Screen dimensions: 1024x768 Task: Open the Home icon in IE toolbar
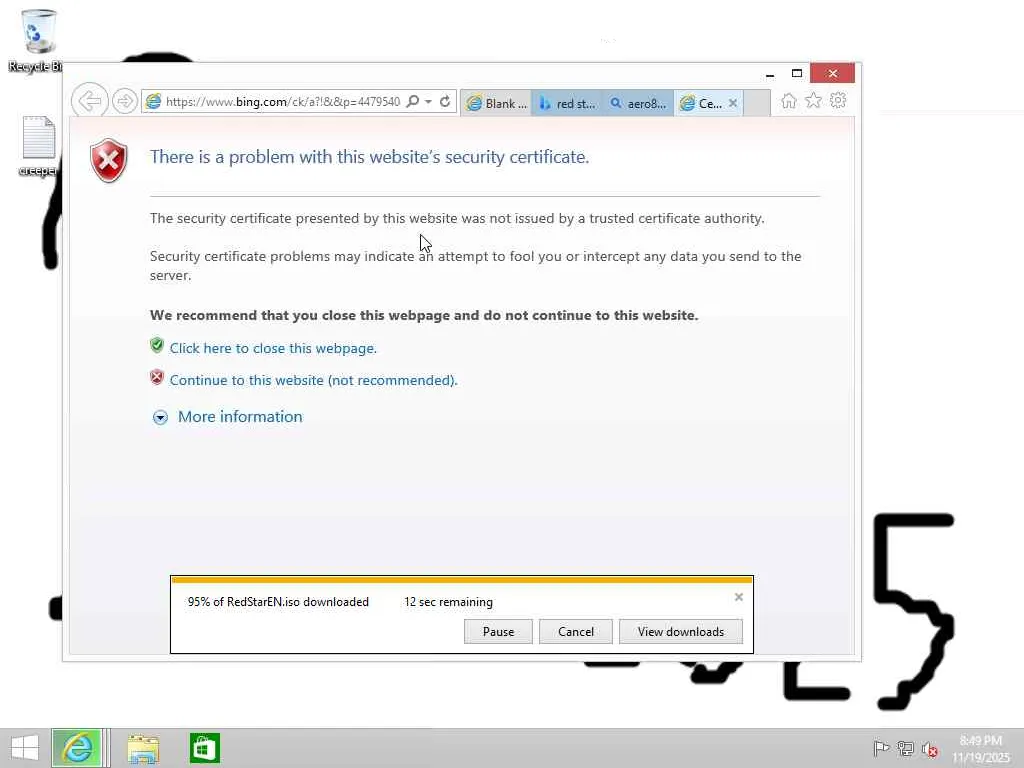[789, 101]
